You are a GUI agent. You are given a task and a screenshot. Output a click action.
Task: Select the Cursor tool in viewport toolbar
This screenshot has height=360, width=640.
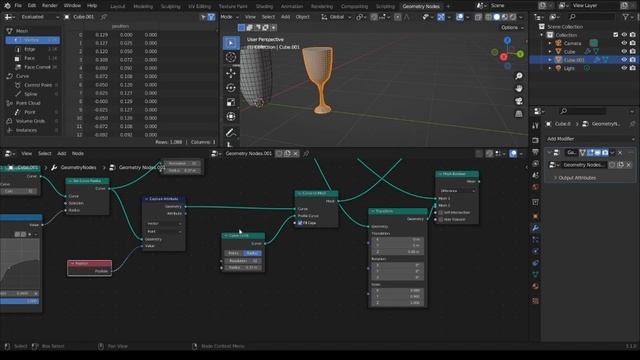pos(231,58)
